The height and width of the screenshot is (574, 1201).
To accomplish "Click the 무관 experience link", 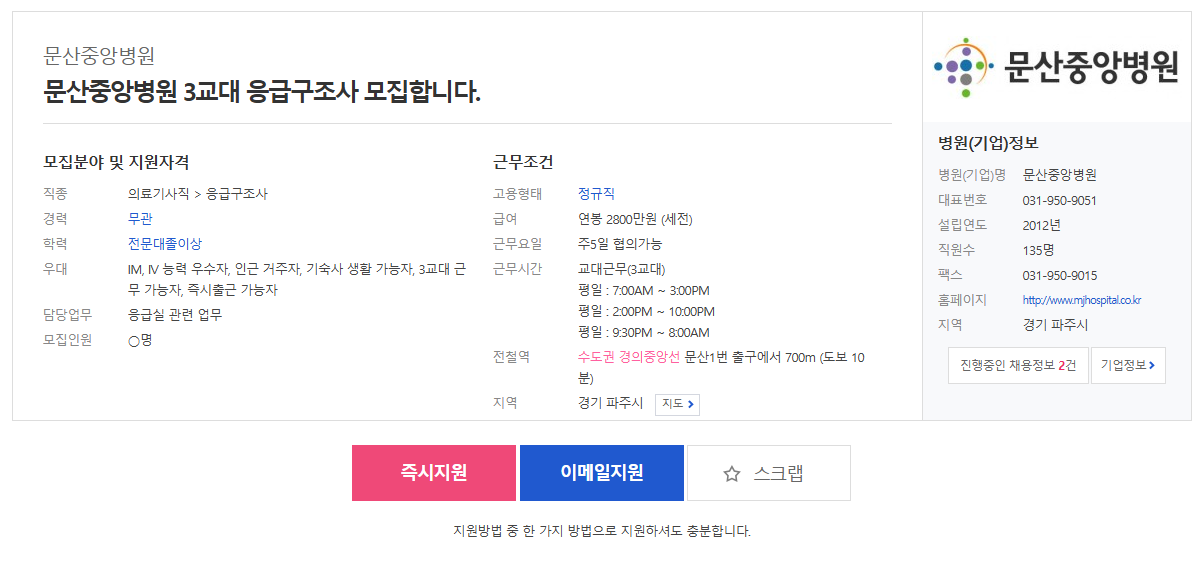I will pyautogui.click(x=140, y=219).
